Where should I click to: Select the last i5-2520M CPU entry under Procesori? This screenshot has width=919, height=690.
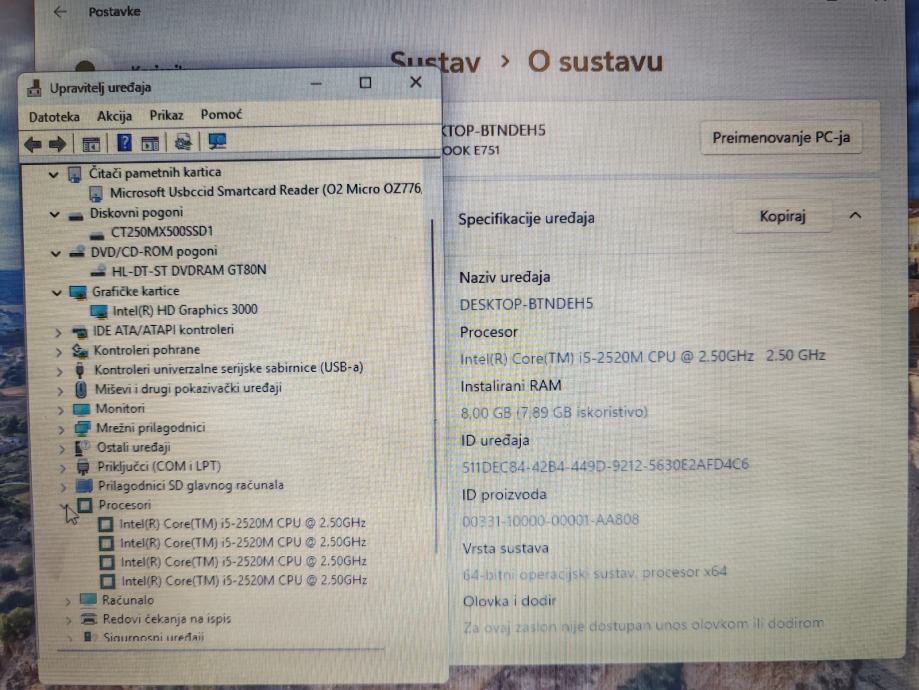point(244,580)
